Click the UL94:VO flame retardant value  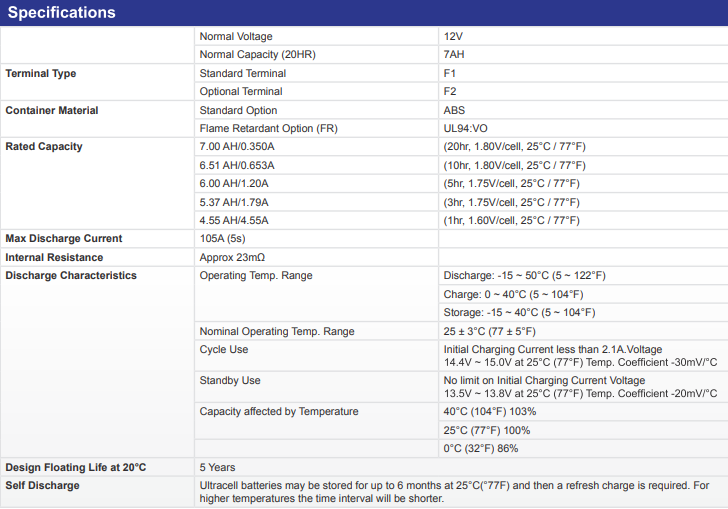pos(466,129)
